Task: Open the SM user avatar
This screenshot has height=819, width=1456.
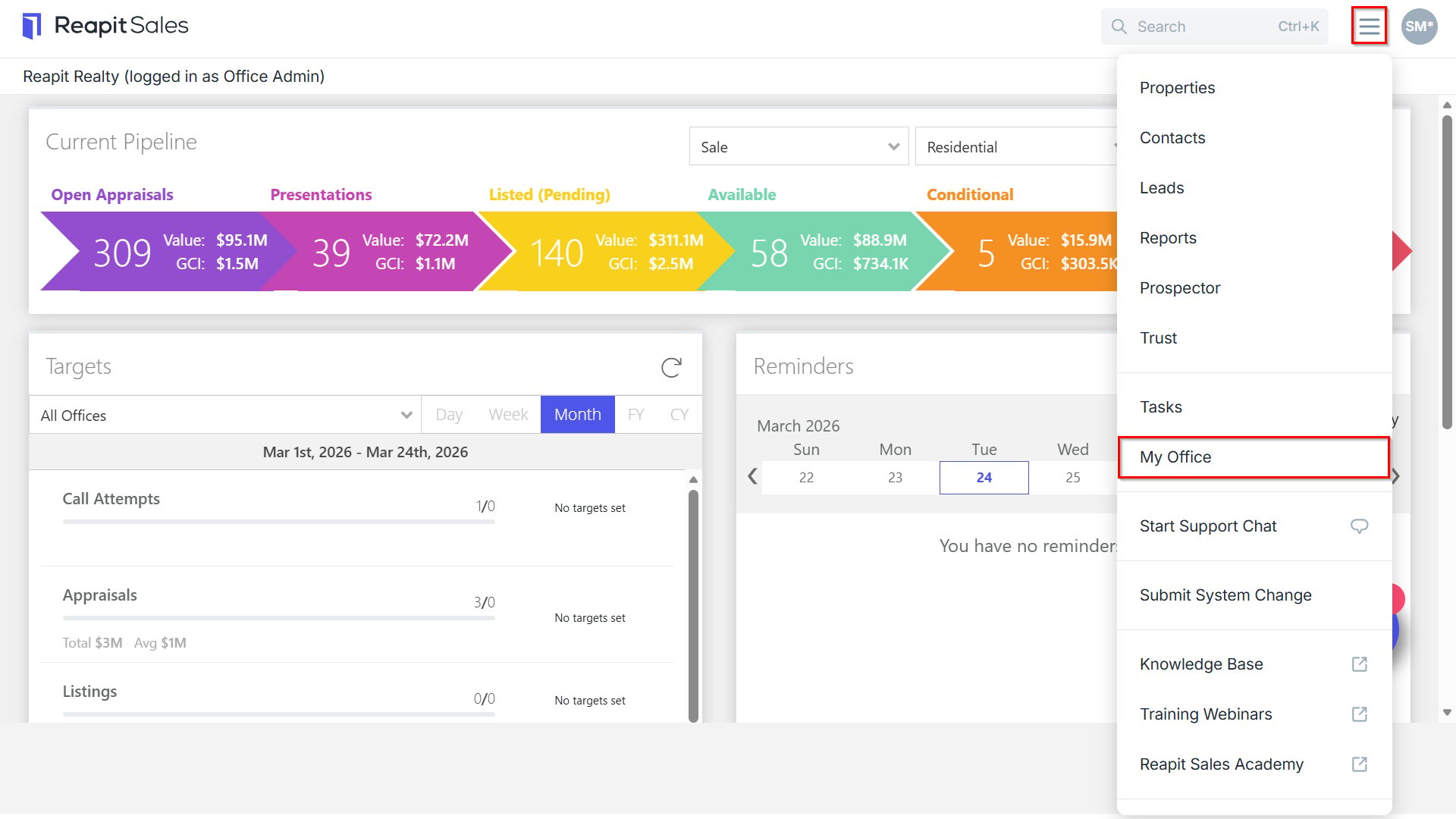Action: click(1419, 27)
